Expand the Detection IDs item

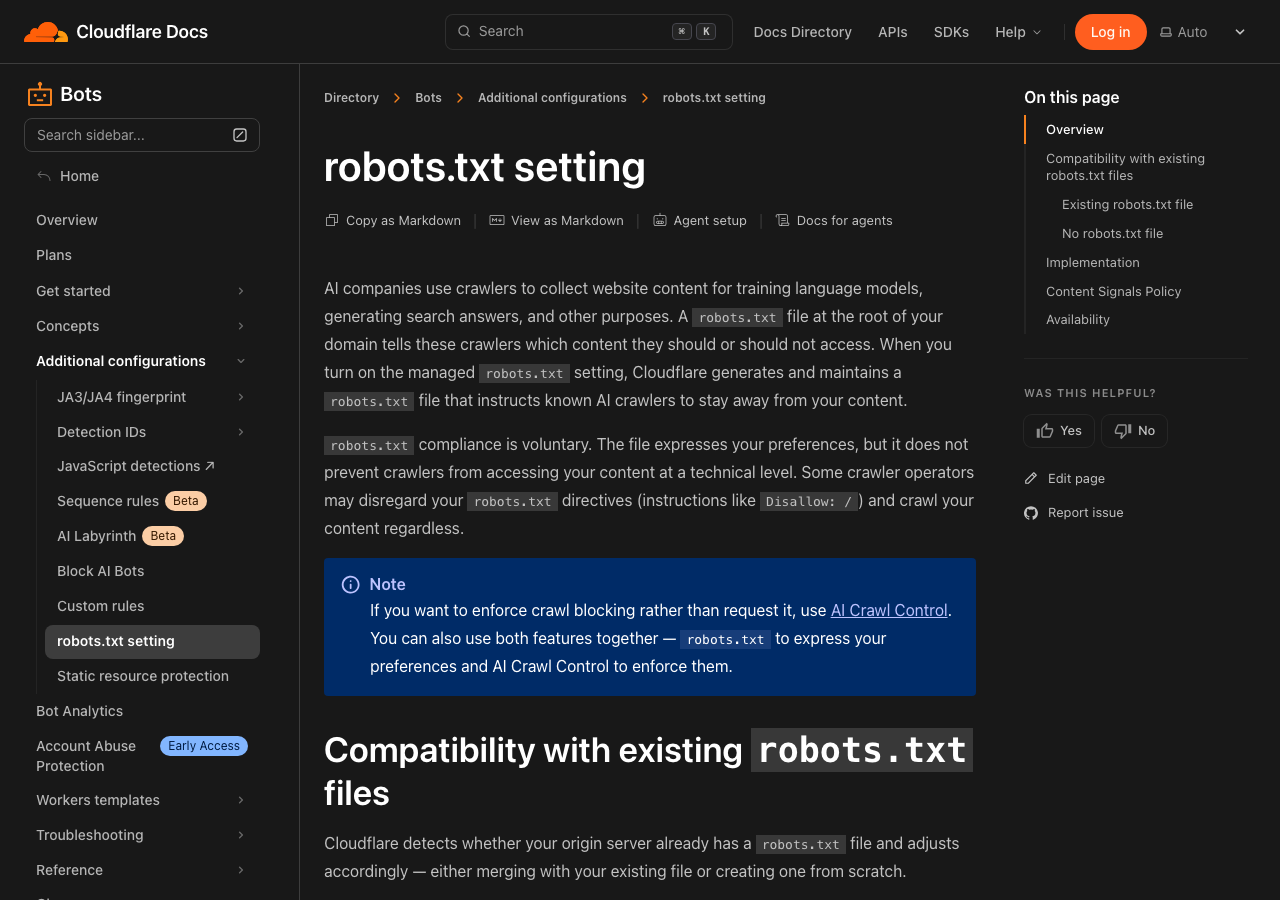click(x=241, y=432)
